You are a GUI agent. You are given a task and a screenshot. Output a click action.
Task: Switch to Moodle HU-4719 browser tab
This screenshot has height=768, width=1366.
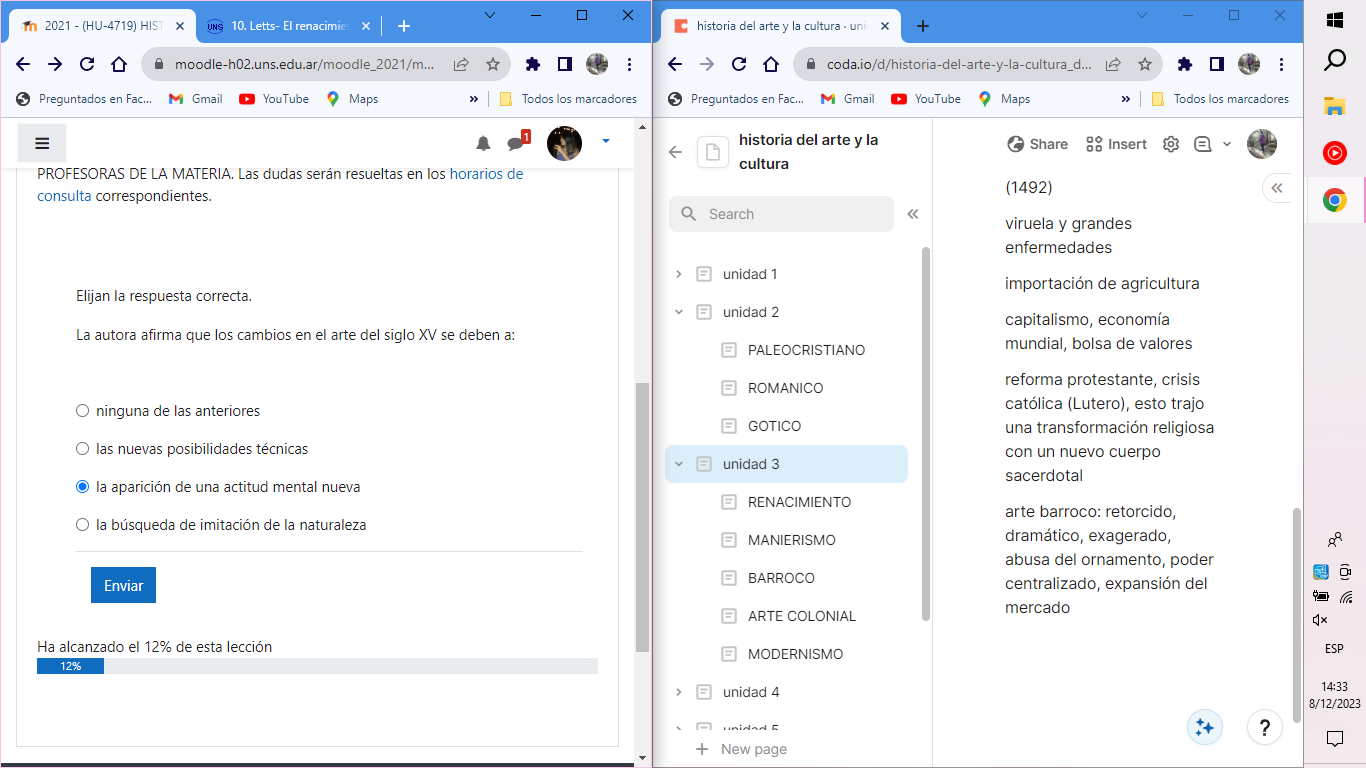tap(100, 26)
